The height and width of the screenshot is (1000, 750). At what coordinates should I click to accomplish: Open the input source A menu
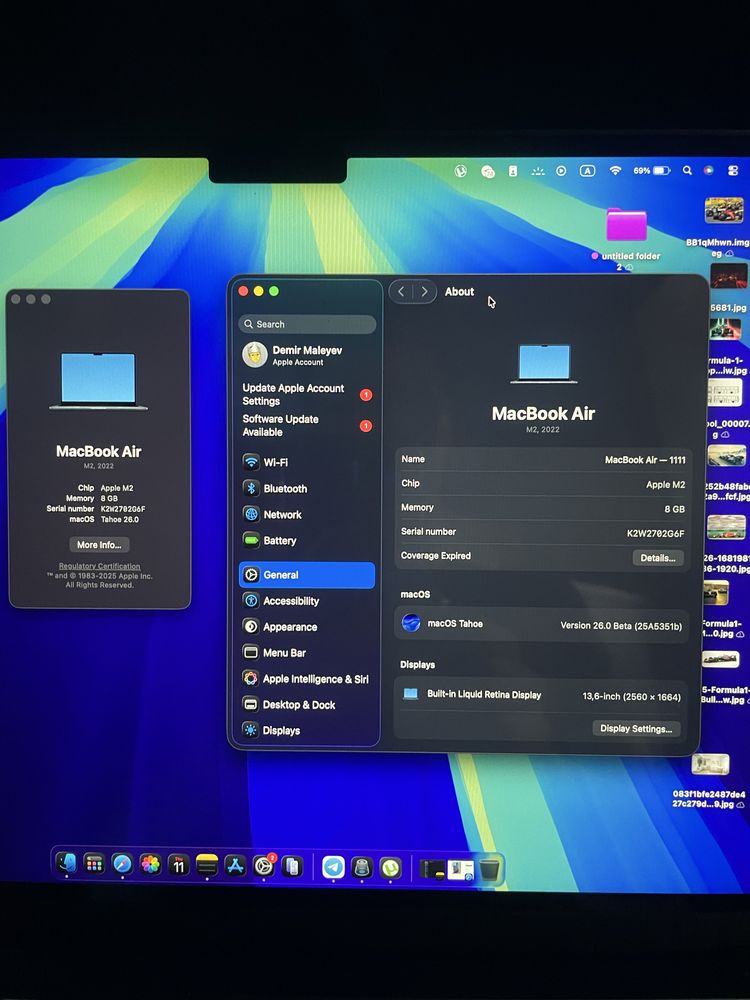[x=587, y=171]
